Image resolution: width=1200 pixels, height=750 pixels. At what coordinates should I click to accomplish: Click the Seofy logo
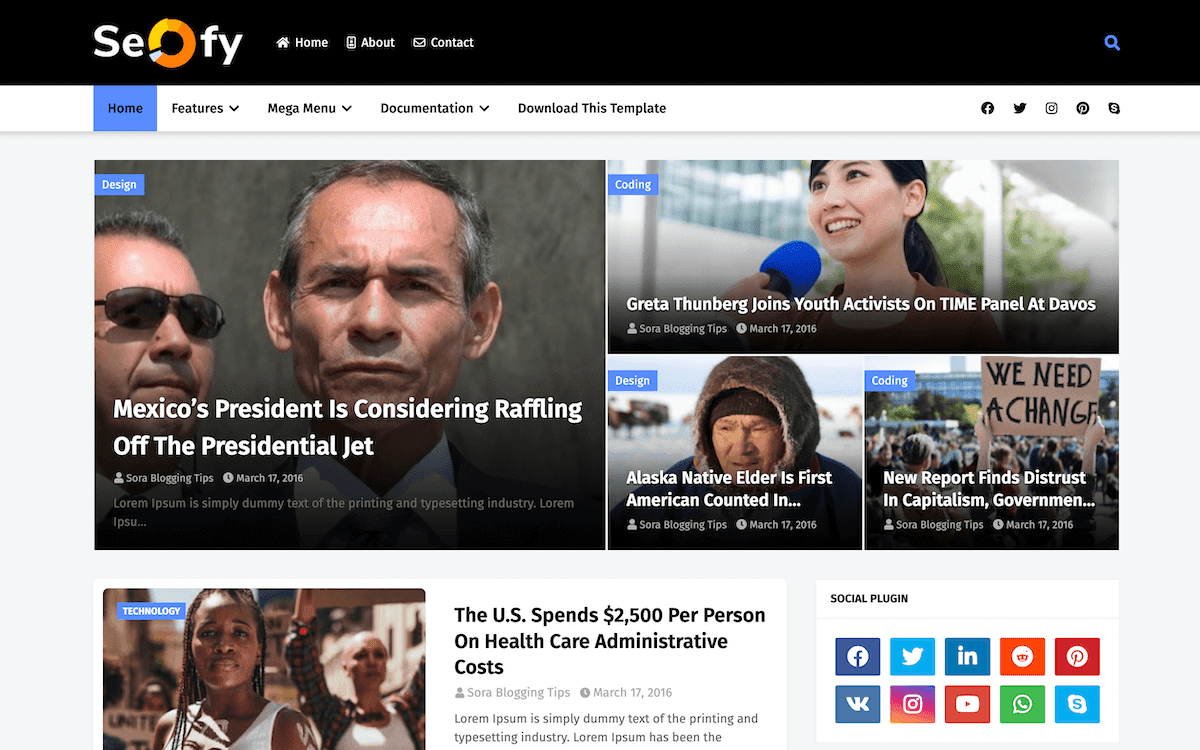coord(168,43)
